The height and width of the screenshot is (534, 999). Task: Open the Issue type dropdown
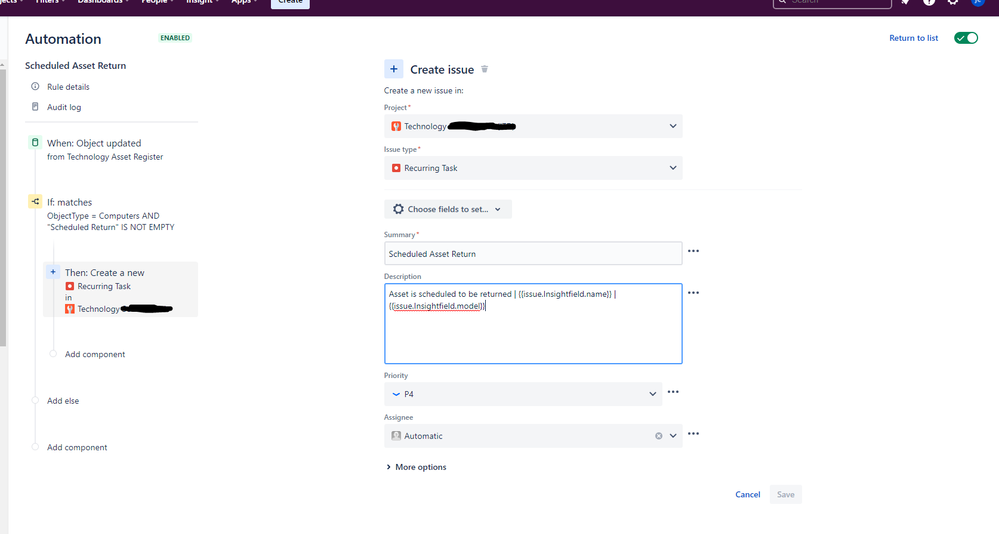[533, 168]
